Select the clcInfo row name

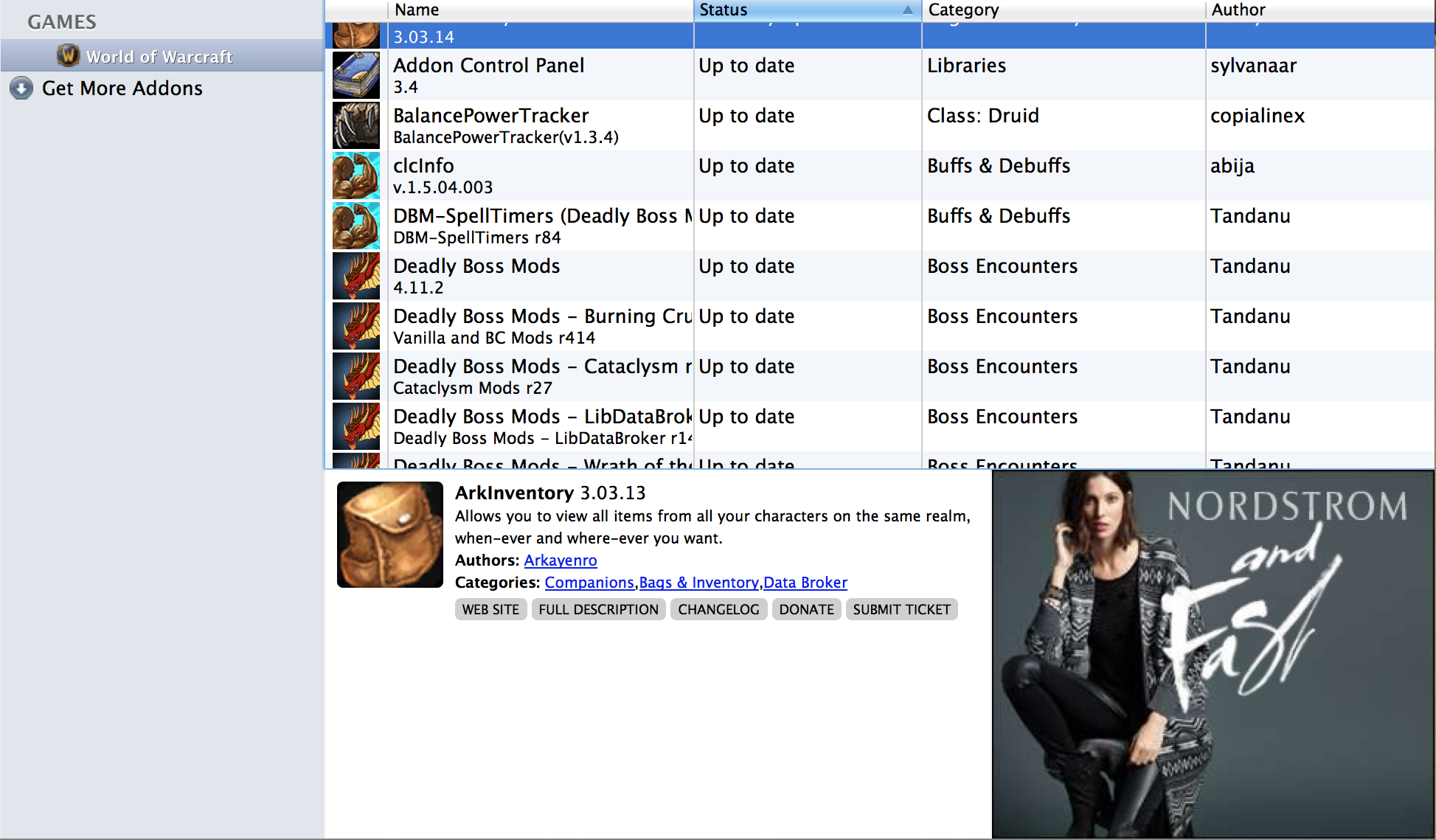click(423, 166)
